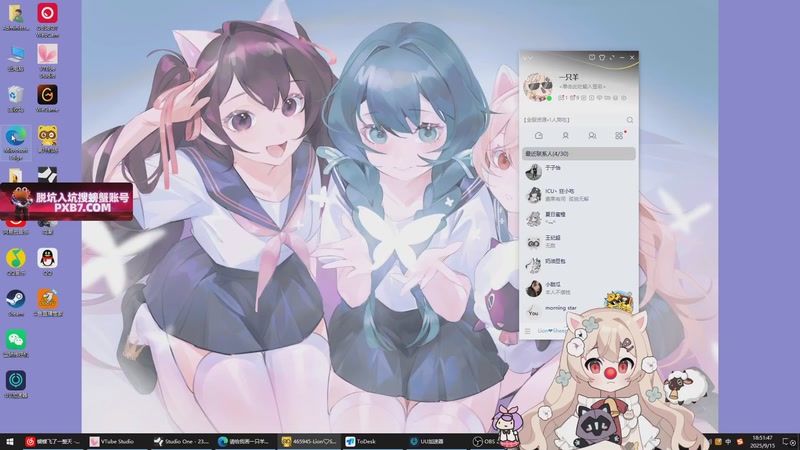Change the green online status dot

(x=549, y=98)
